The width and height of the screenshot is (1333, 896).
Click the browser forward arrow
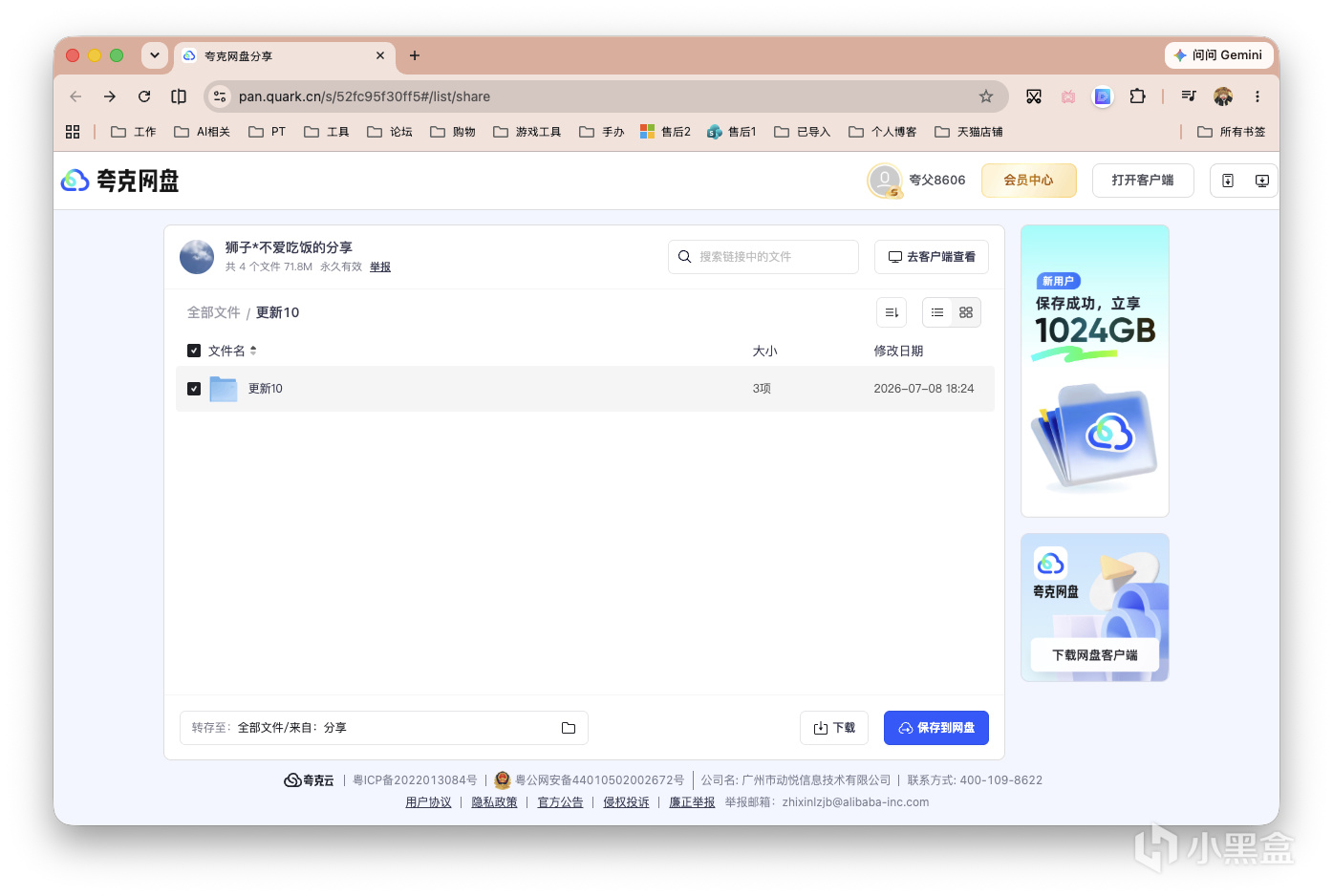coord(110,96)
